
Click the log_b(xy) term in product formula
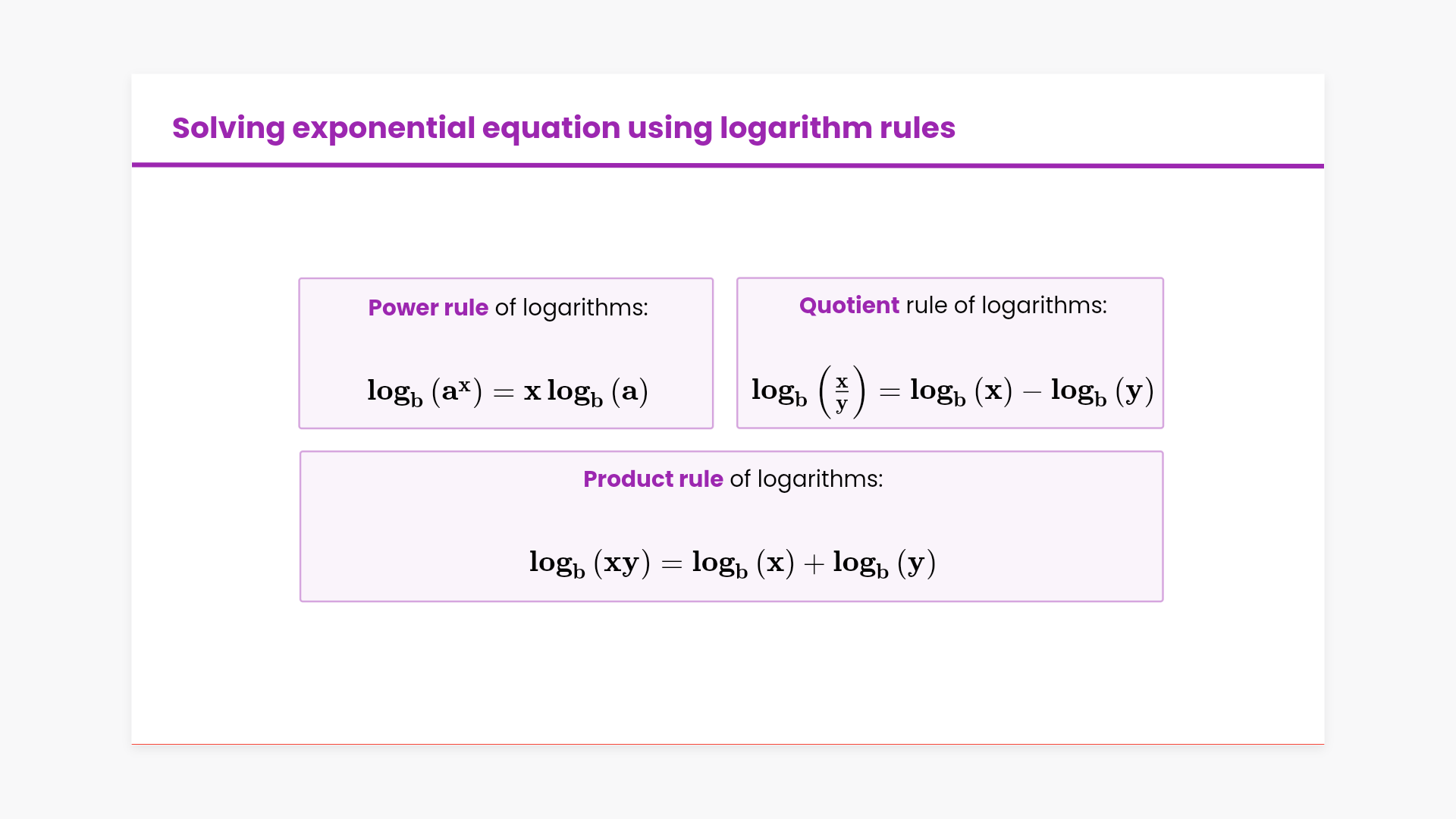coord(589,563)
